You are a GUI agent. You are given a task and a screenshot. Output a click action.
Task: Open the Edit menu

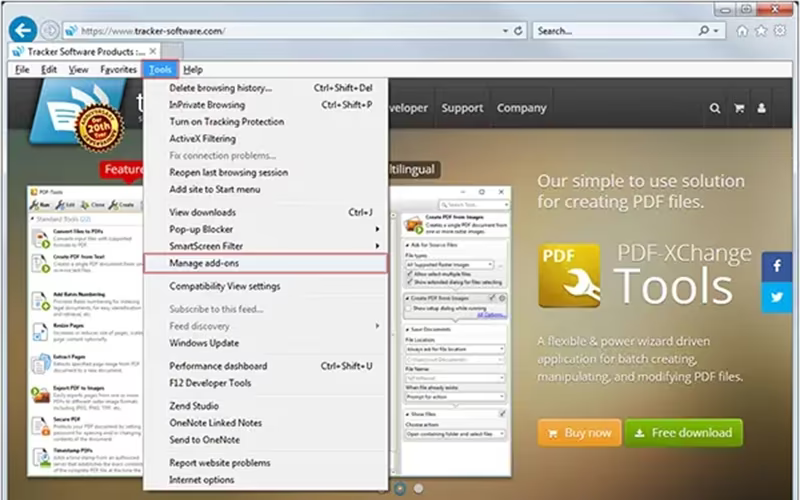pos(49,69)
